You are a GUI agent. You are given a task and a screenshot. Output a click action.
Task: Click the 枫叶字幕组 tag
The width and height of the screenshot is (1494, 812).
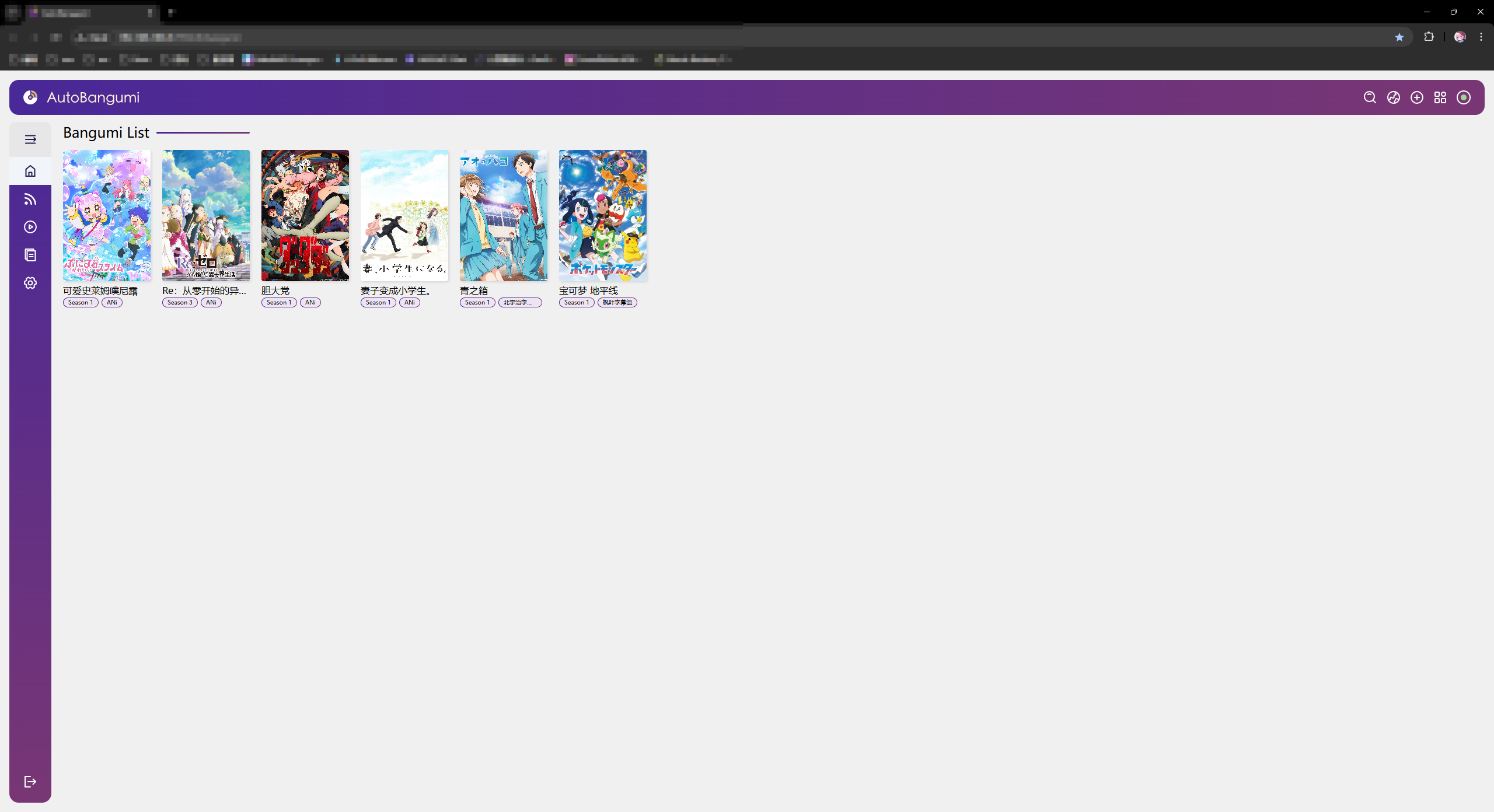(x=617, y=302)
